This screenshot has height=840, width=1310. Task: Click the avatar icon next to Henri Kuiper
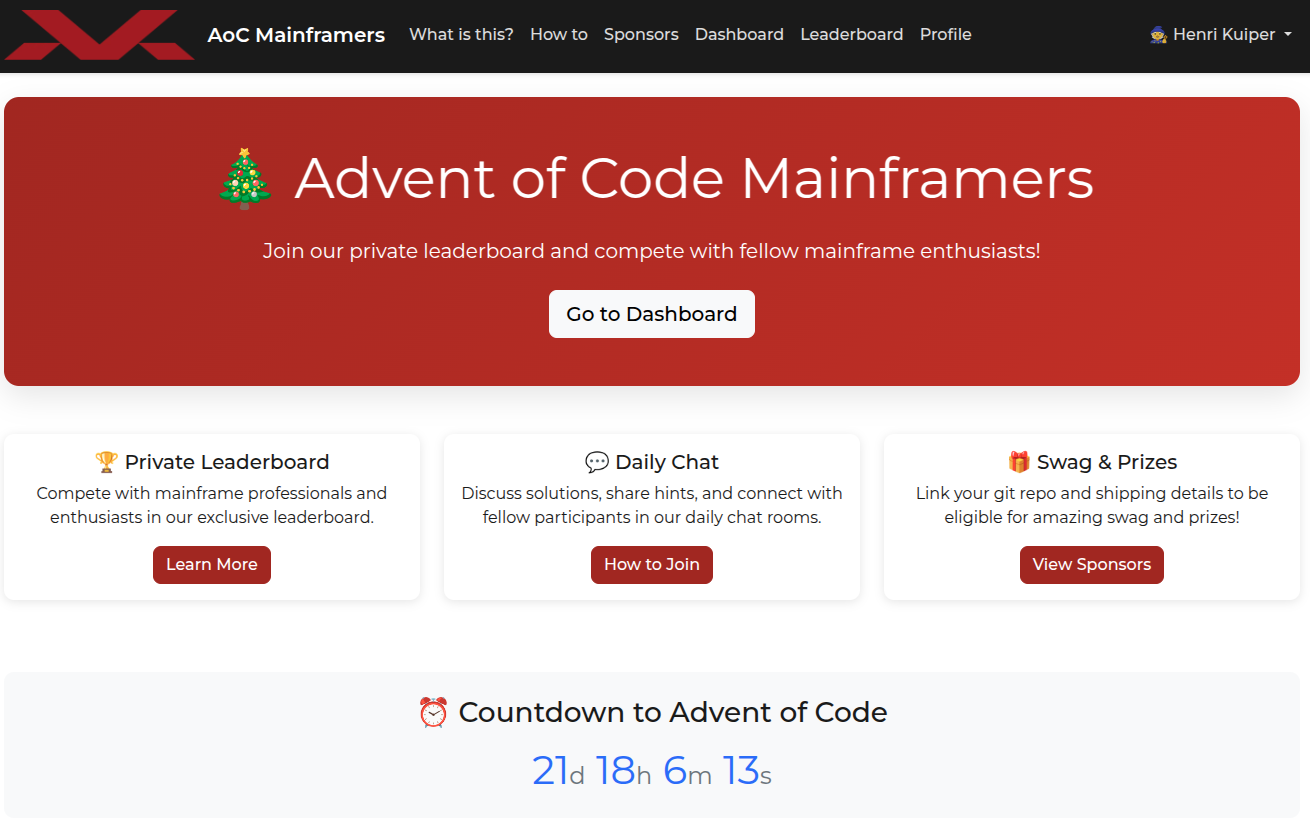pos(1157,33)
